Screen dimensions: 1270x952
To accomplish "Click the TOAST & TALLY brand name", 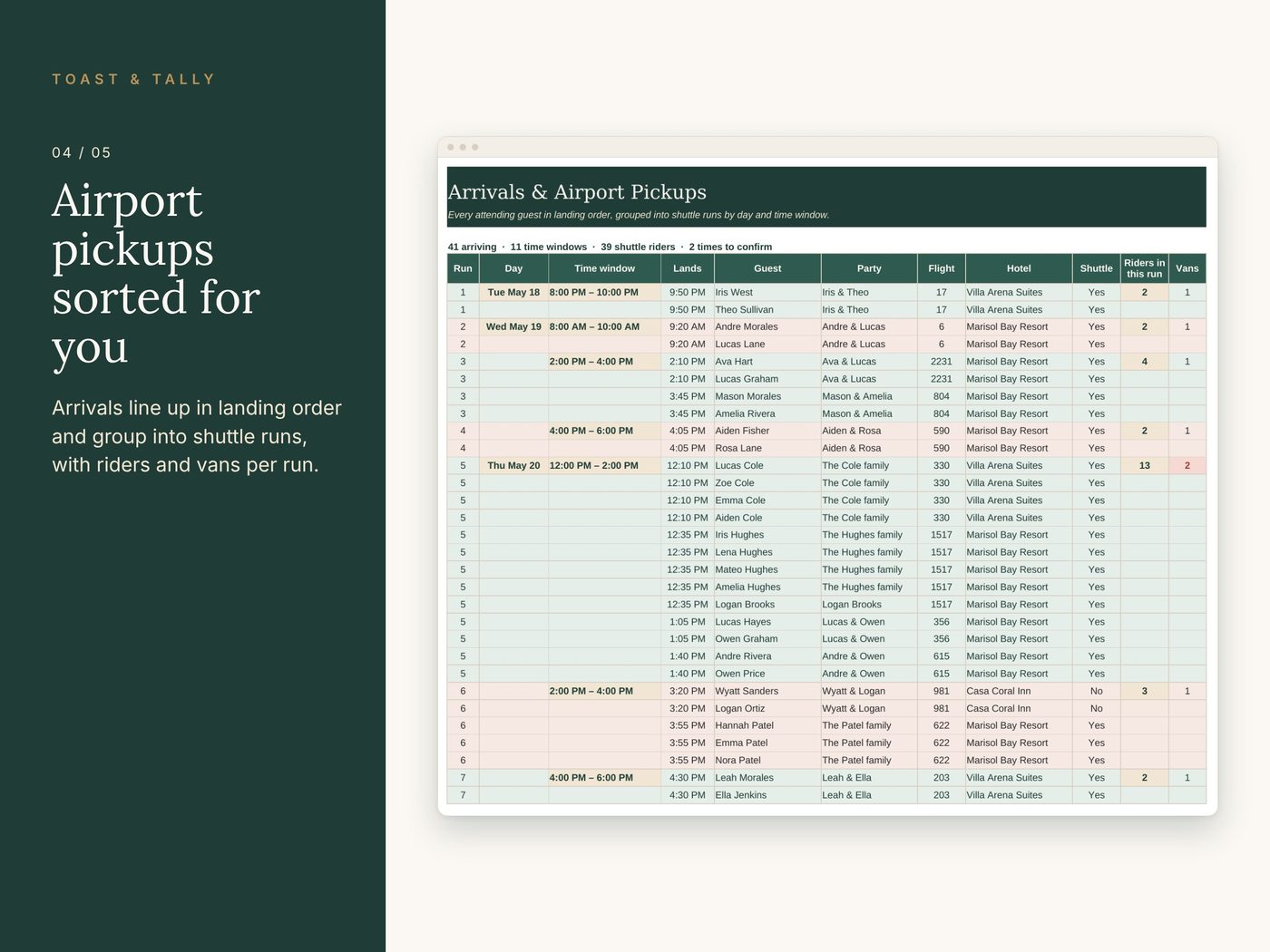I will coord(133,80).
